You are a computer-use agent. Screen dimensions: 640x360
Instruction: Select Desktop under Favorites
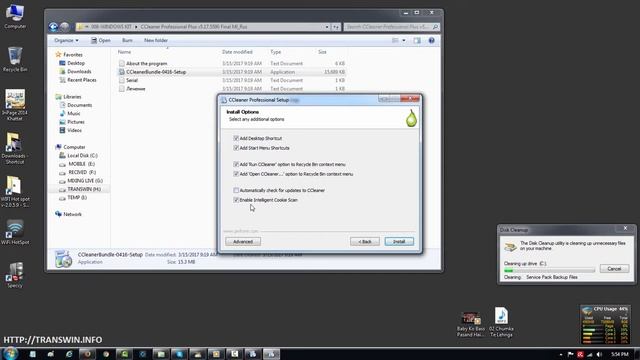76,63
